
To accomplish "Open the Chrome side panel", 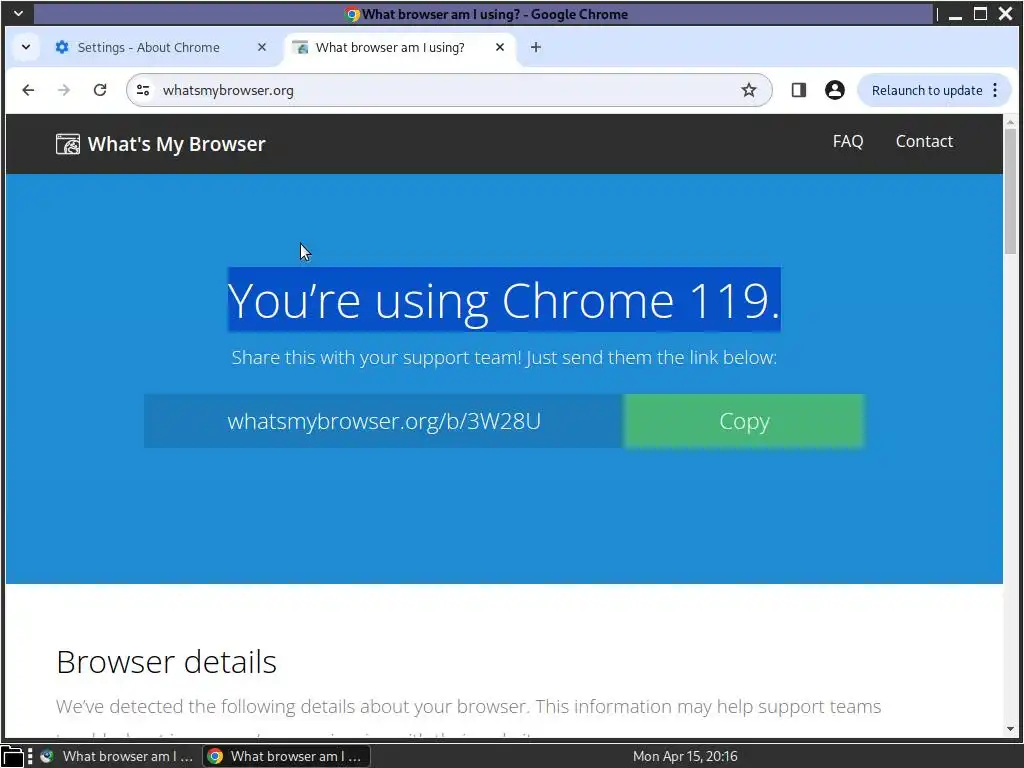I will click(798, 90).
